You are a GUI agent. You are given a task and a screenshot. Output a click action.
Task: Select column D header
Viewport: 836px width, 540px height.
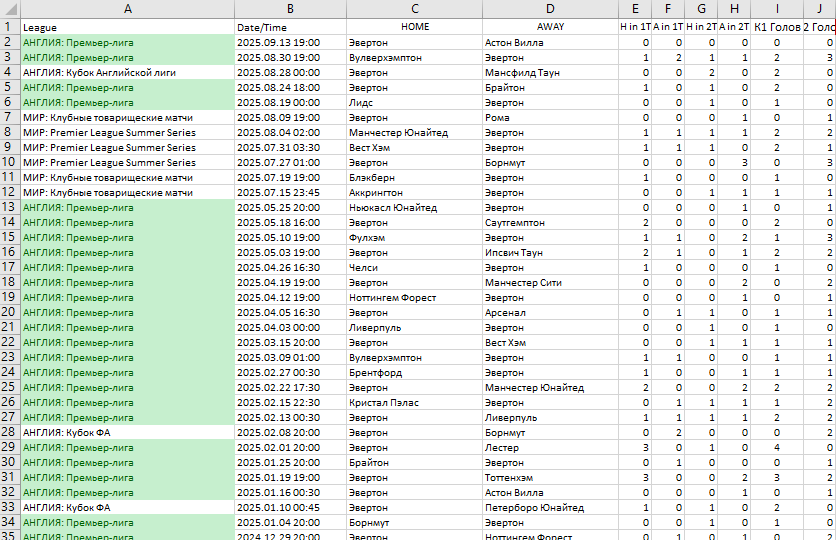click(549, 8)
